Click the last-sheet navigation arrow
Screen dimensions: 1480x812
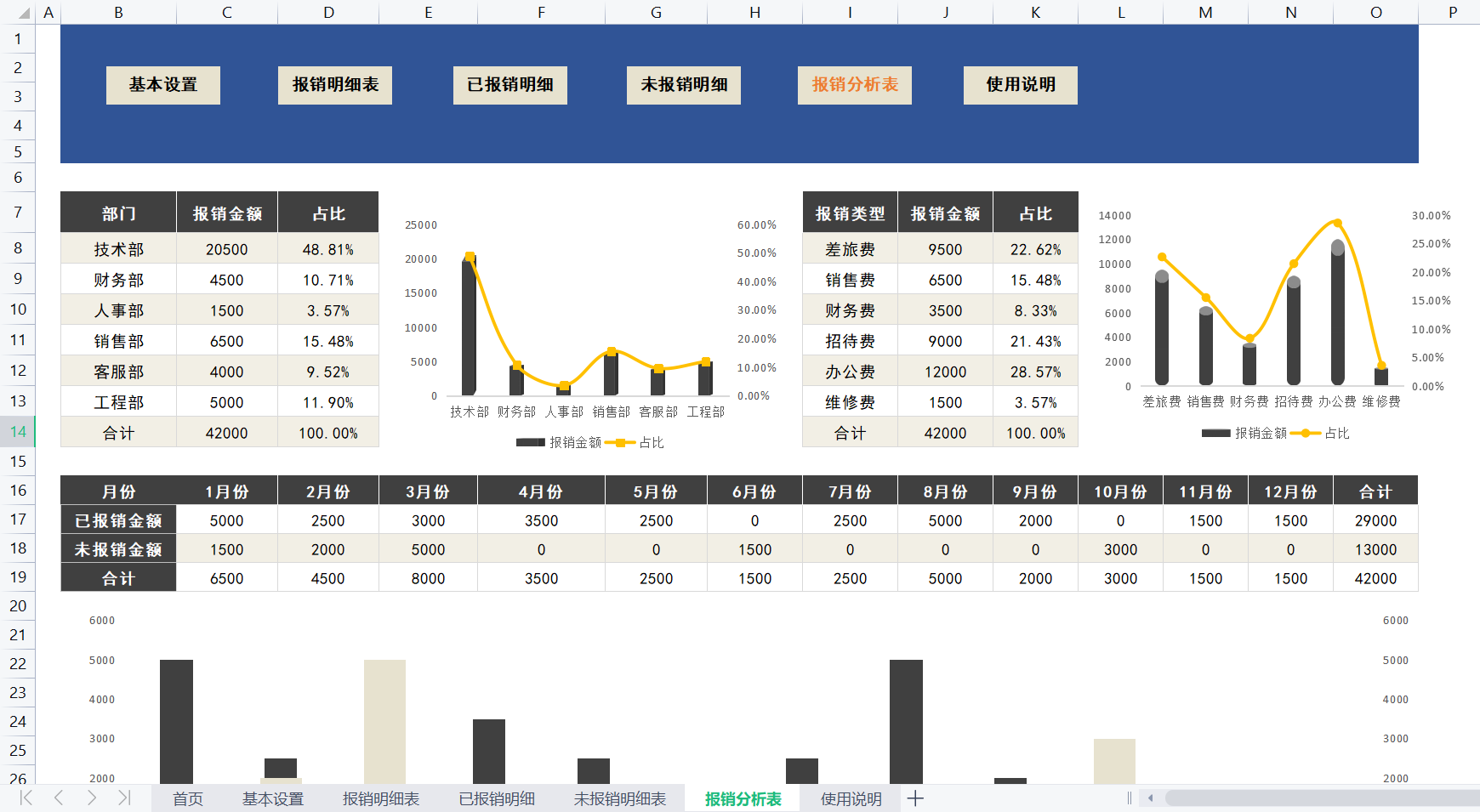click(x=125, y=798)
